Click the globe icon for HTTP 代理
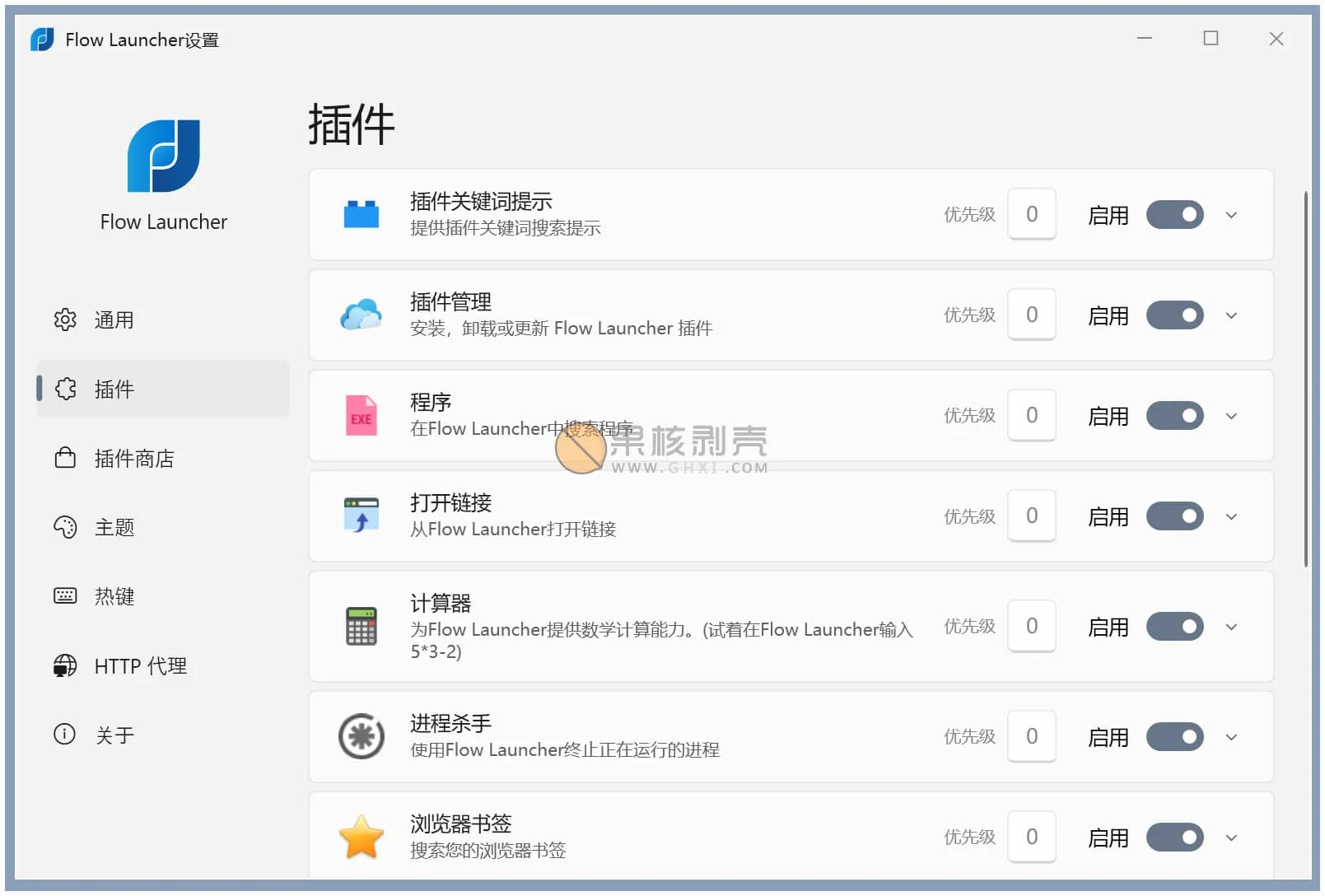This screenshot has height=896, width=1325. tap(65, 665)
